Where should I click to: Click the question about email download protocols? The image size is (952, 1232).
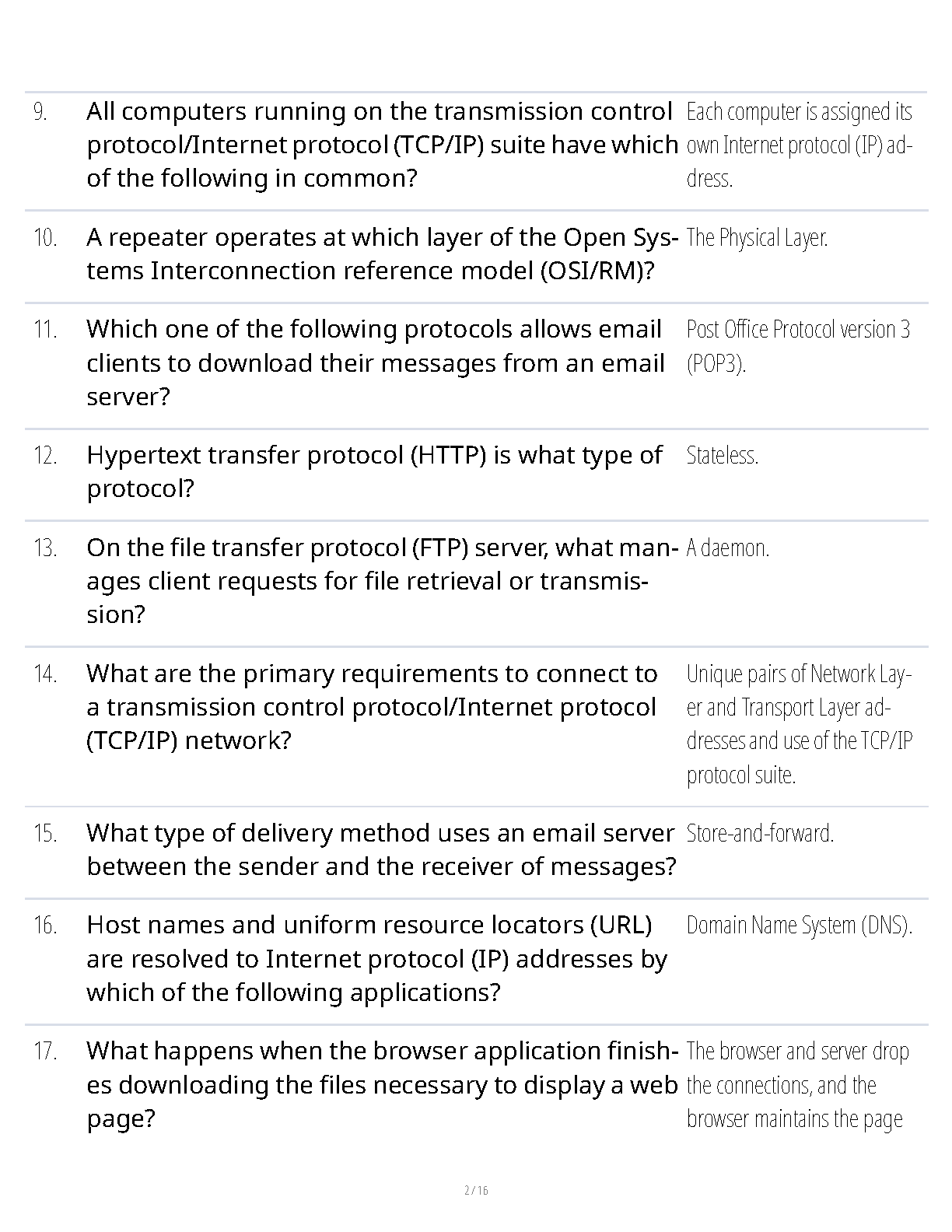pos(376,362)
